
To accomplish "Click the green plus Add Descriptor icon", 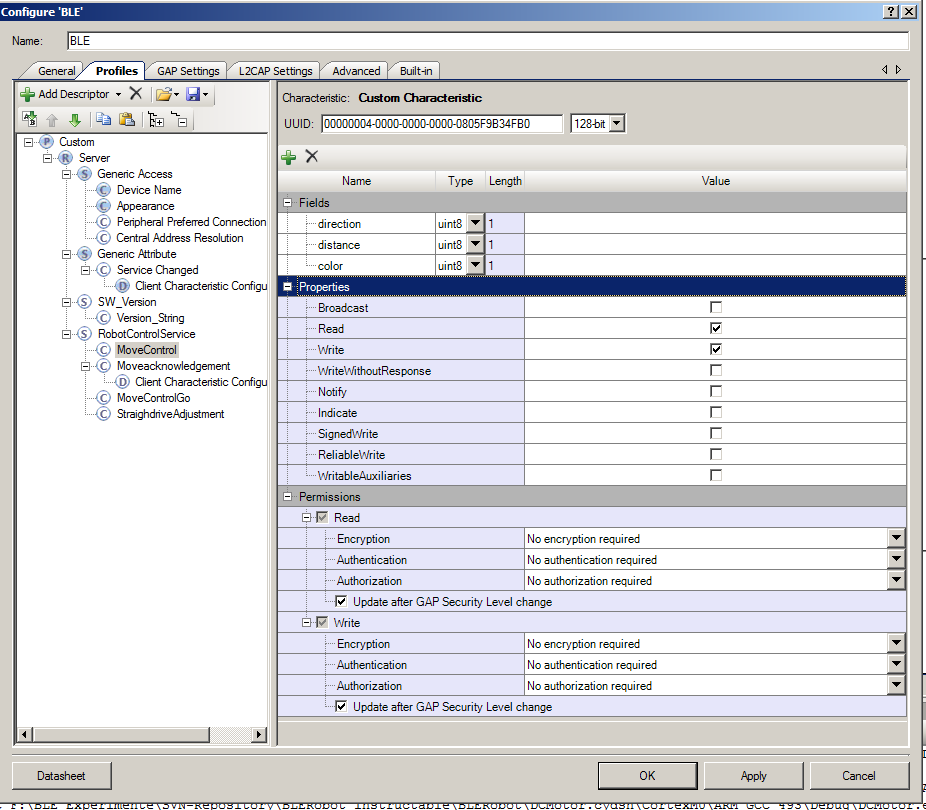I will [x=27, y=94].
